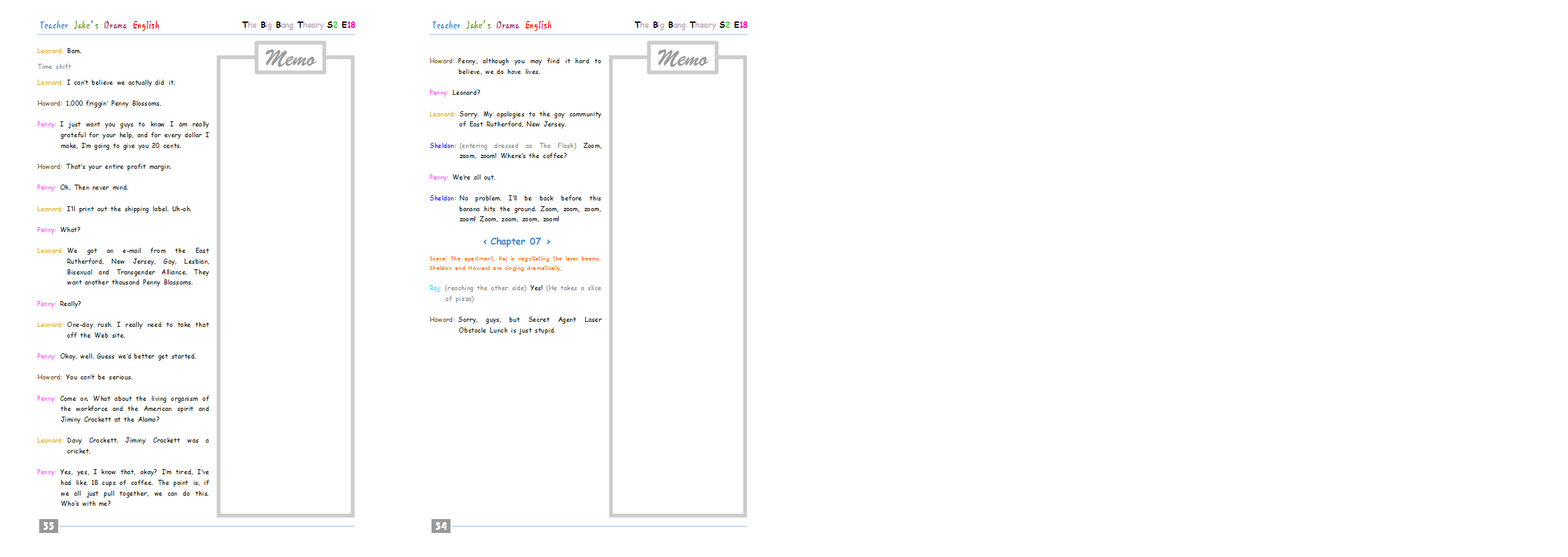Click 'Sorry. My apologies to the gay community' line
This screenshot has width=1568, height=557.
point(530,114)
